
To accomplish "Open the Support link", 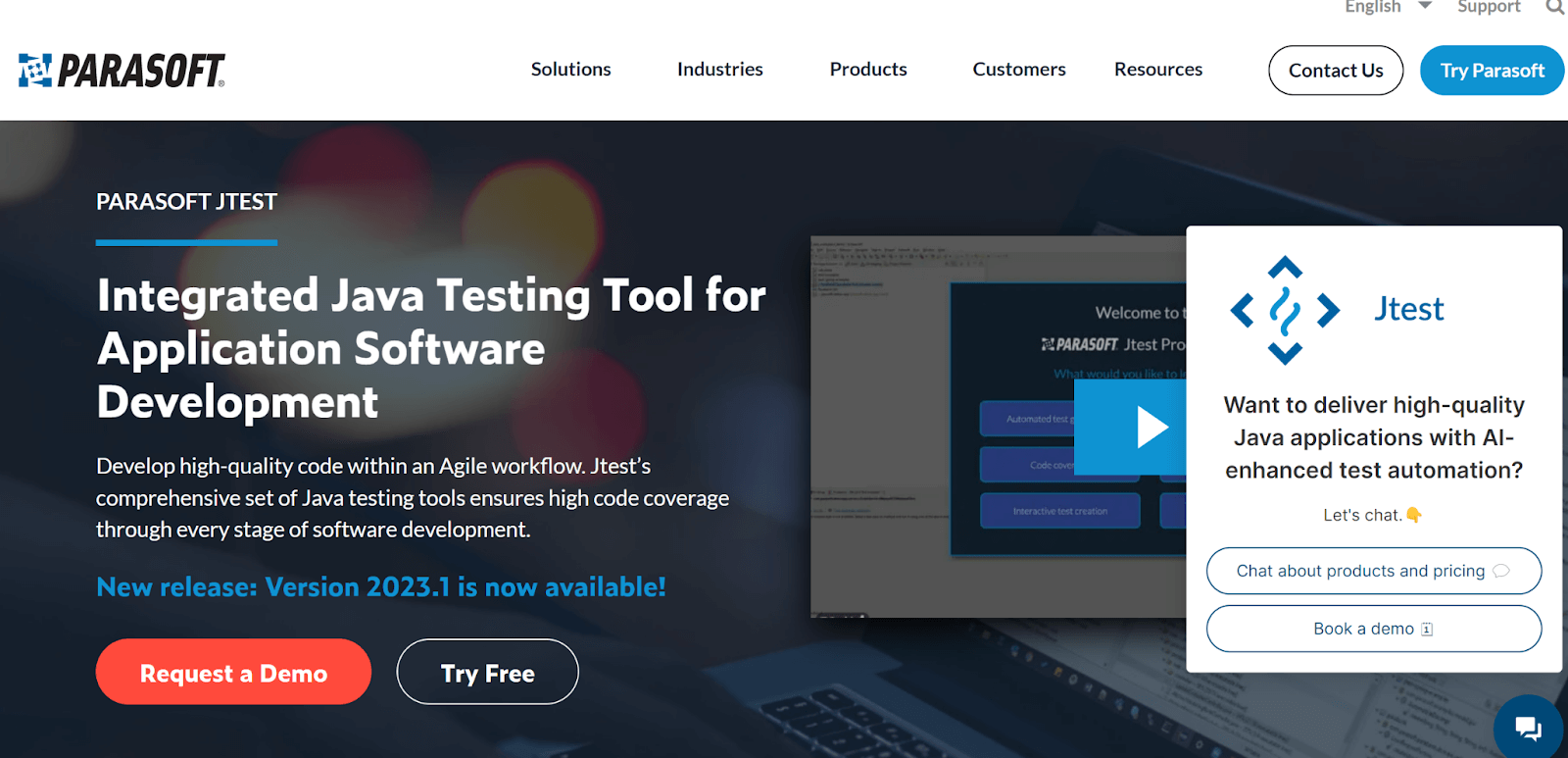I will (1489, 7).
